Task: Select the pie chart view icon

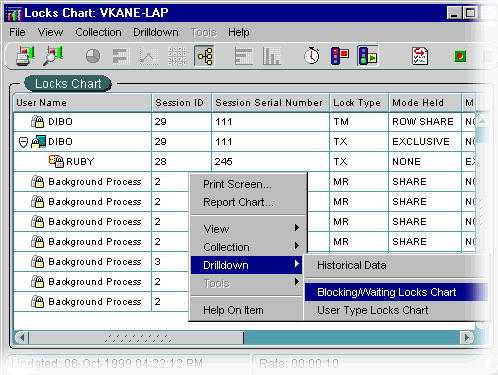Action: [x=93, y=56]
